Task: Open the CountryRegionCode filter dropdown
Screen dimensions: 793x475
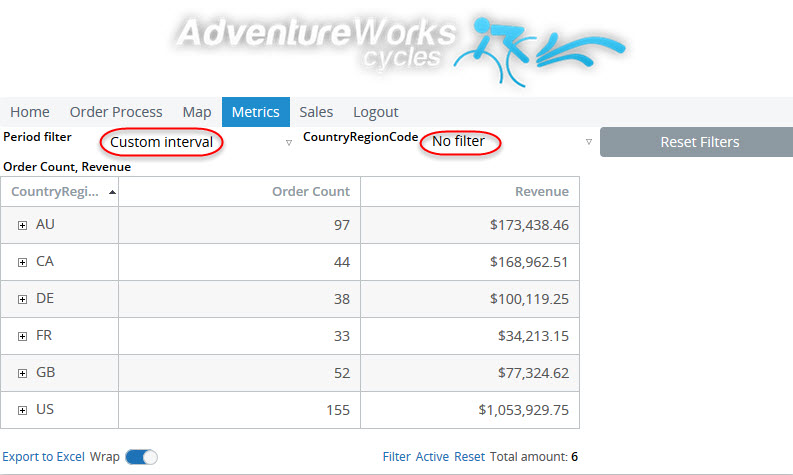Action: tap(588, 143)
